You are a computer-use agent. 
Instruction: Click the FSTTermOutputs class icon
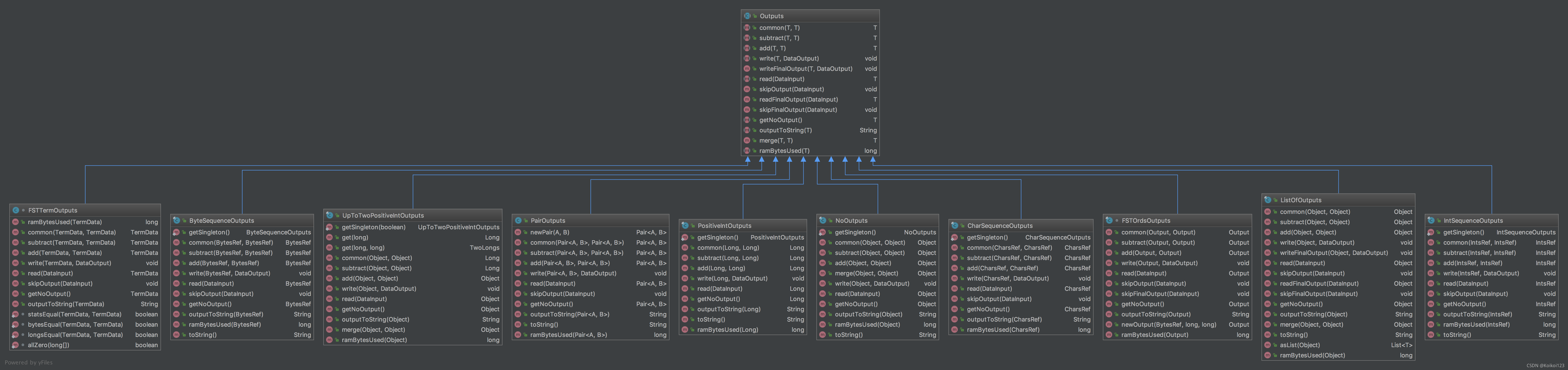(16, 210)
